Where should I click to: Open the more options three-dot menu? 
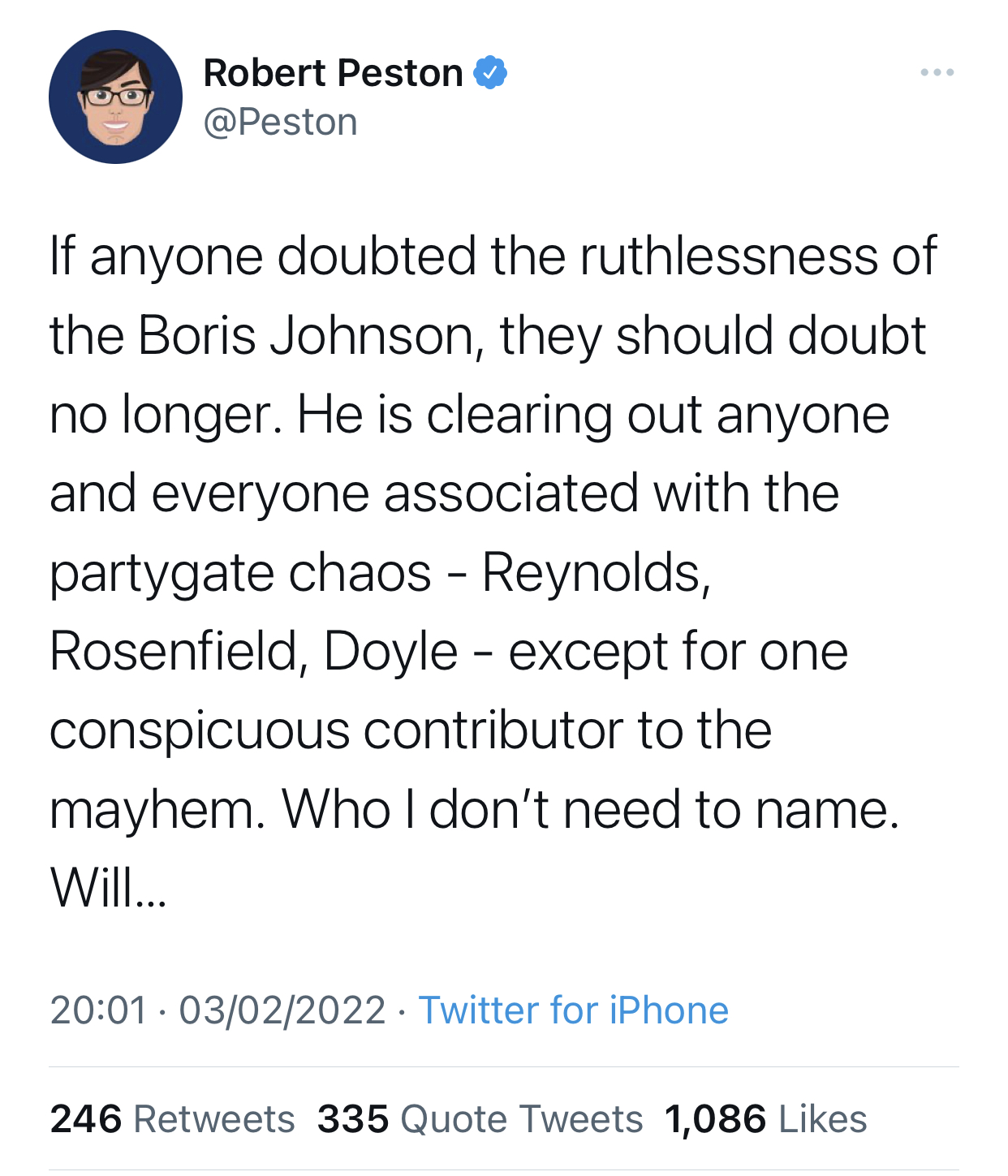click(937, 73)
